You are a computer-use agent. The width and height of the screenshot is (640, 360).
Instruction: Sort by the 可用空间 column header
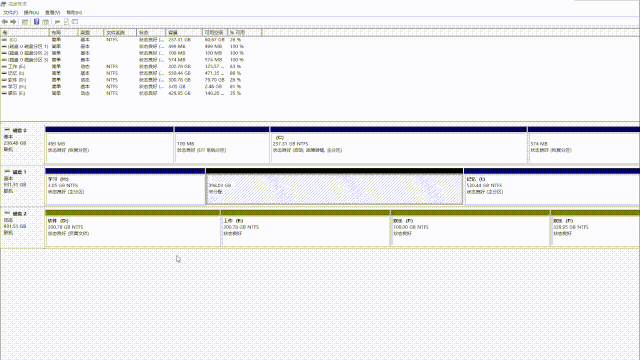pos(215,32)
